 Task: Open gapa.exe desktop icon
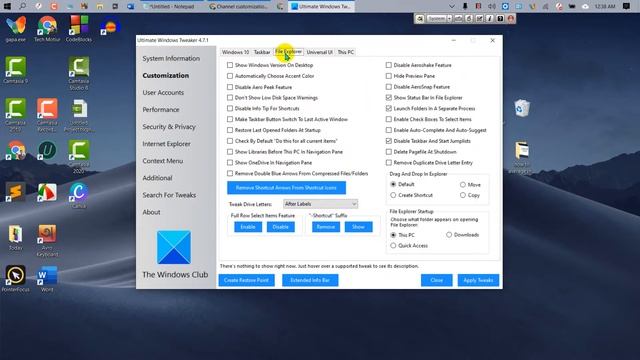point(16,29)
